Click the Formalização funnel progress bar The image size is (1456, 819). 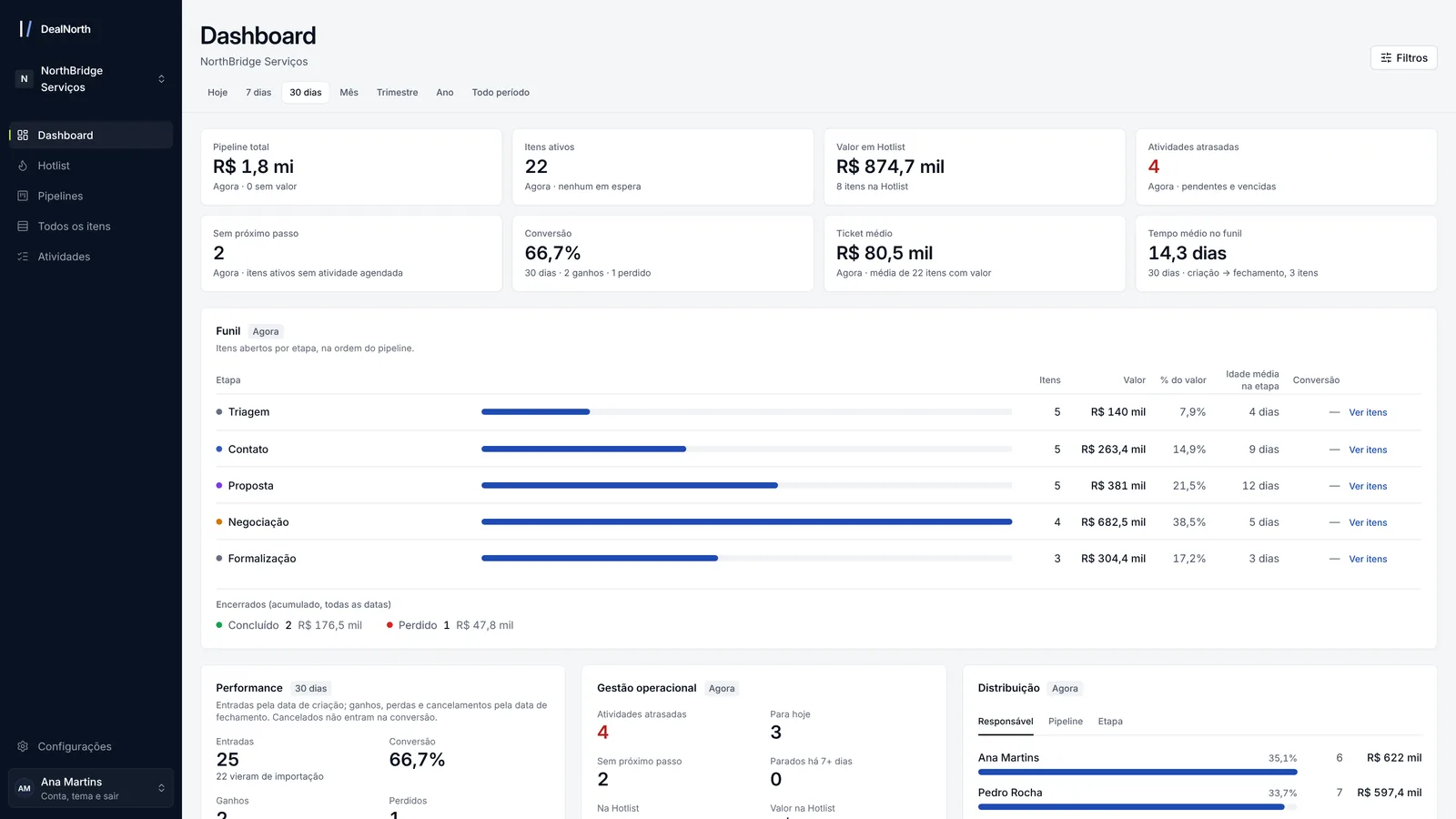pyautogui.click(x=746, y=558)
